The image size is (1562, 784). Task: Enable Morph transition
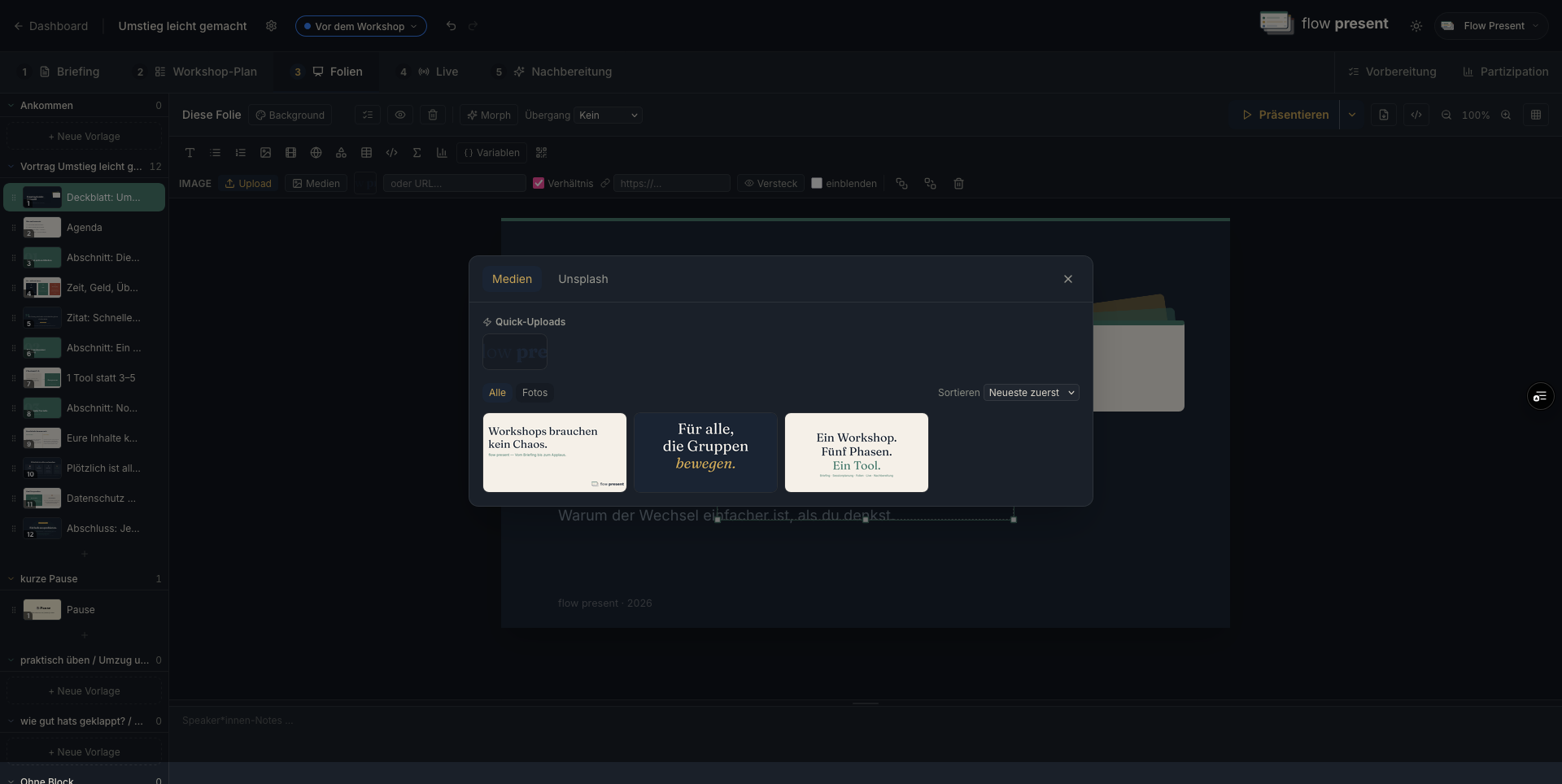[x=489, y=115]
